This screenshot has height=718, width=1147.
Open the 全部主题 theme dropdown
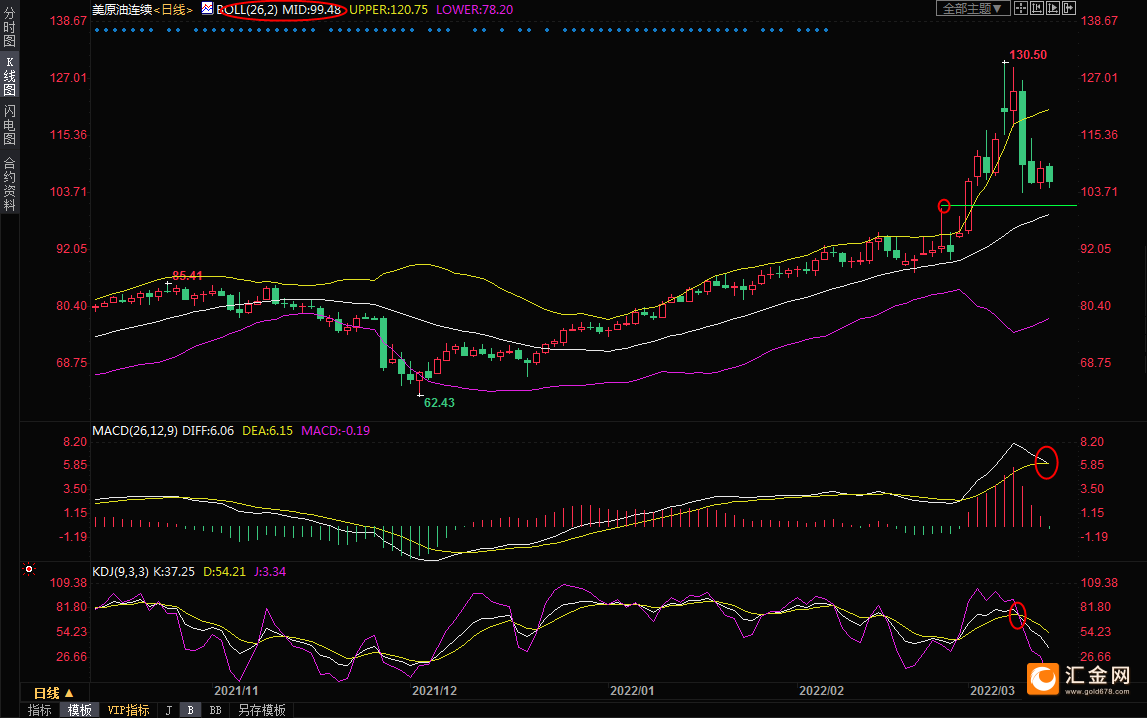tap(972, 8)
